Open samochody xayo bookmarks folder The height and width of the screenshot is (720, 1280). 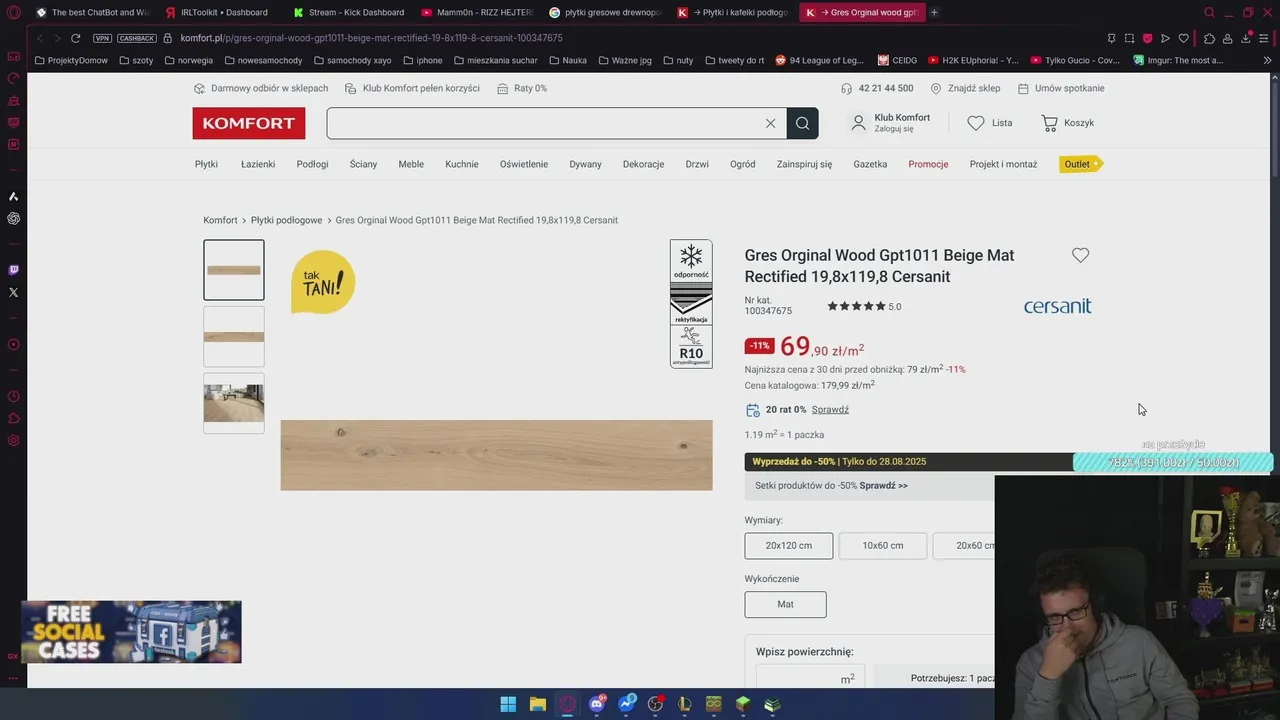352,60
